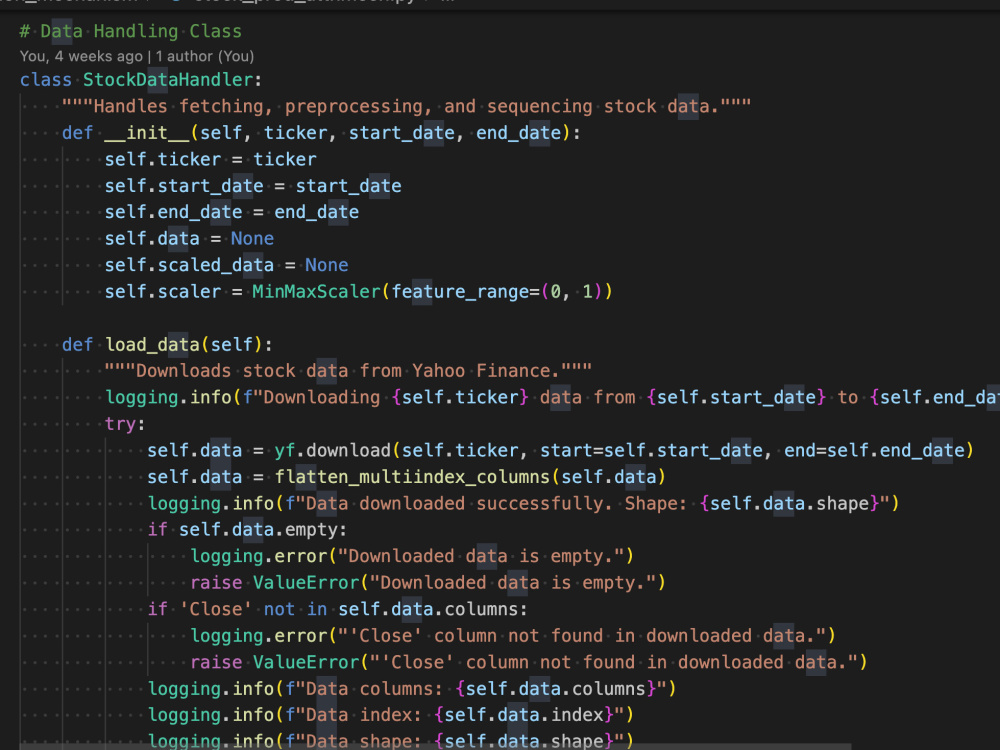
Task: Click flatten_multiindex_columns function call
Action: click(412, 477)
